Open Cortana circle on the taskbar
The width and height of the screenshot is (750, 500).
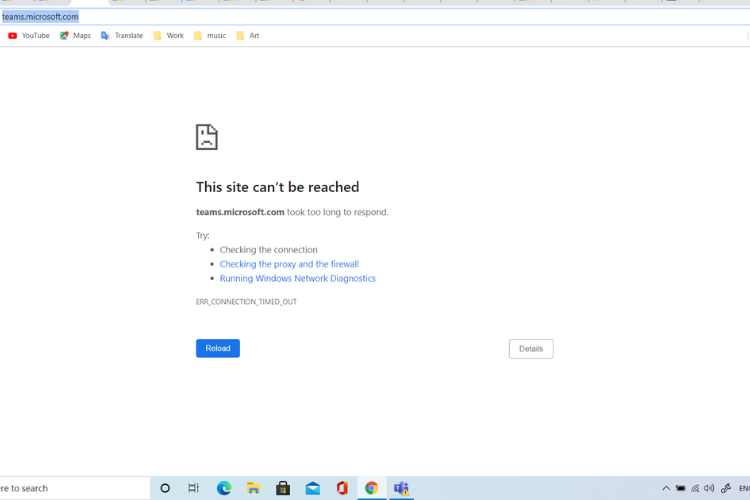click(165, 488)
